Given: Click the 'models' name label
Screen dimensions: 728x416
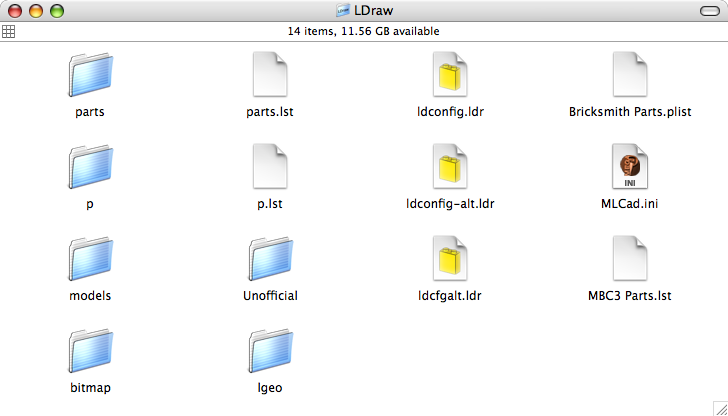Looking at the screenshot, I should pos(90,296).
